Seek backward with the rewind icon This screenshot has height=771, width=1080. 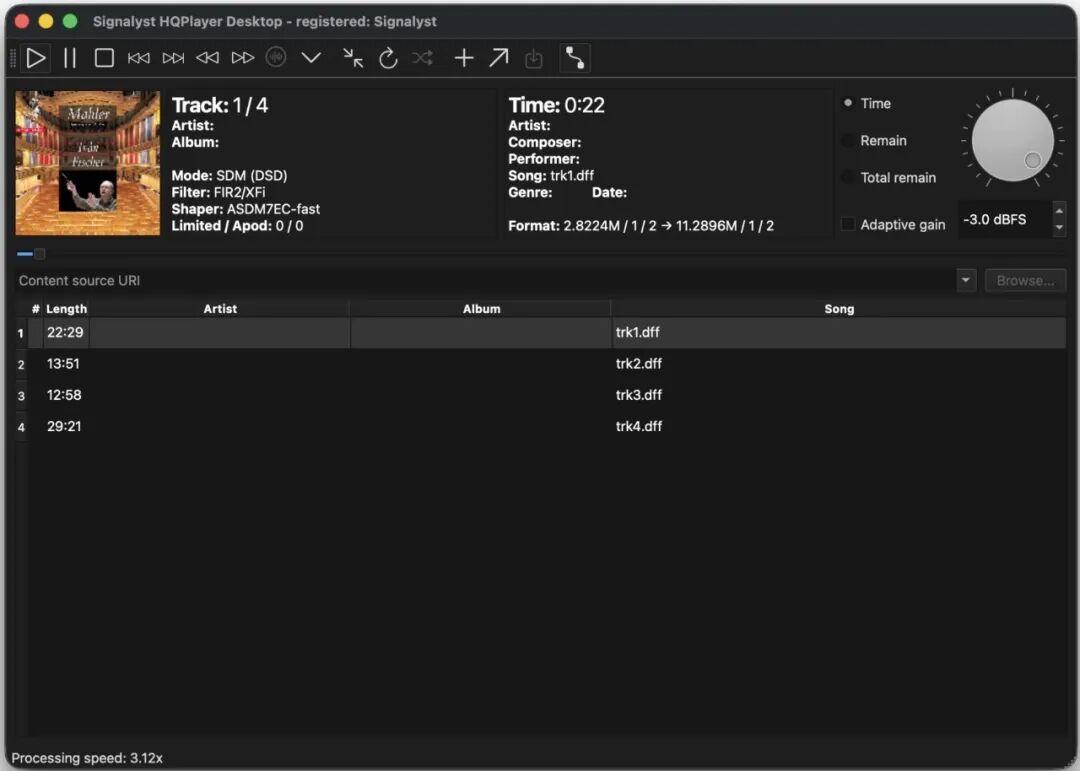(207, 58)
